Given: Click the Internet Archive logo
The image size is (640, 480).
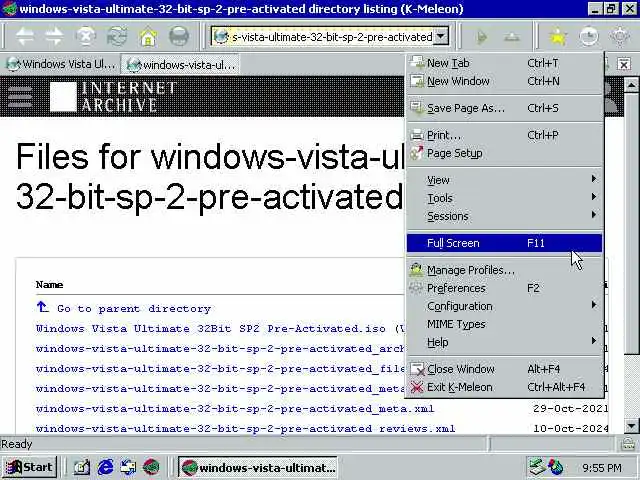Looking at the screenshot, I should [x=113, y=97].
